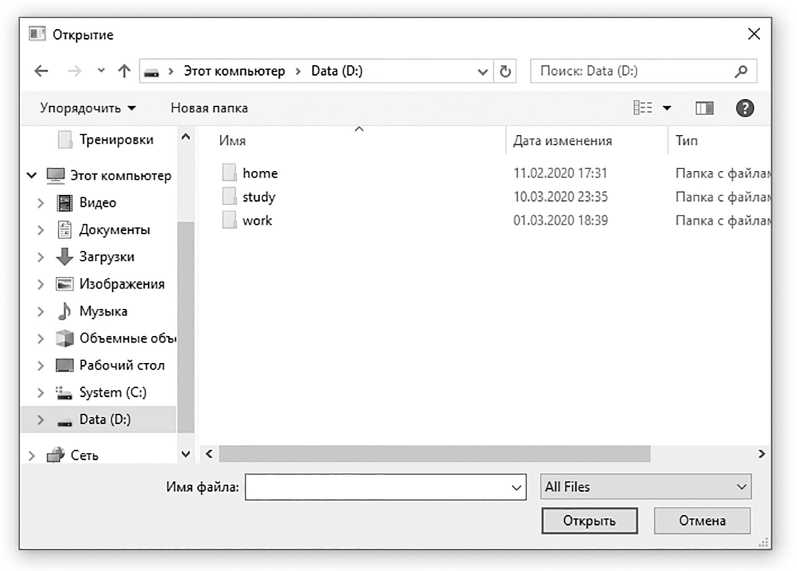This screenshot has width=797, height=571.
Task: Click the work folder icon
Action: tap(229, 220)
